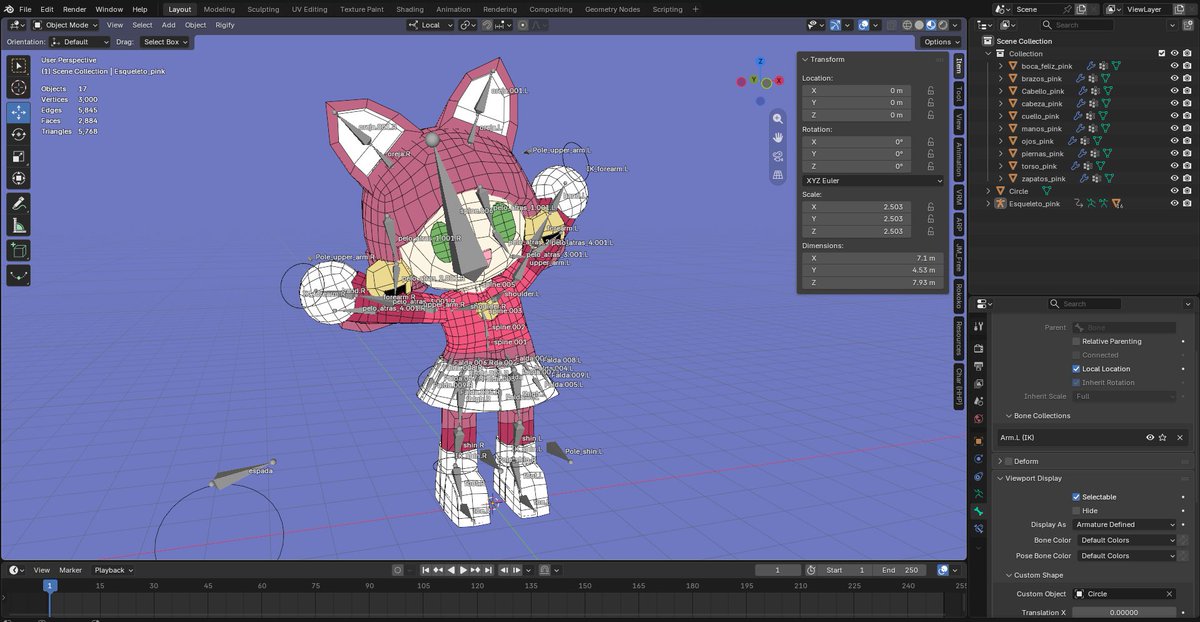Switch to the Sculpting workspace tab

(263, 9)
